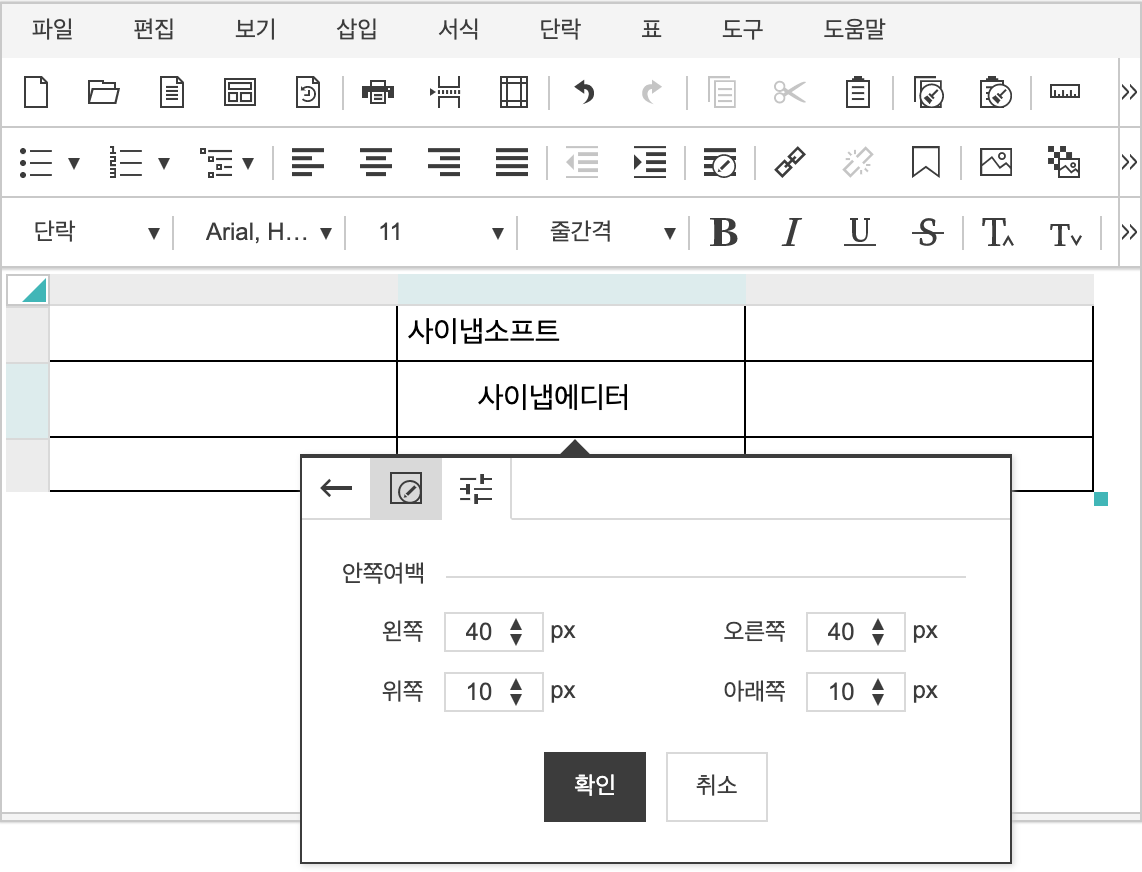Open the Arial font family dropdown
Screen dimensions: 1142x872
268,233
